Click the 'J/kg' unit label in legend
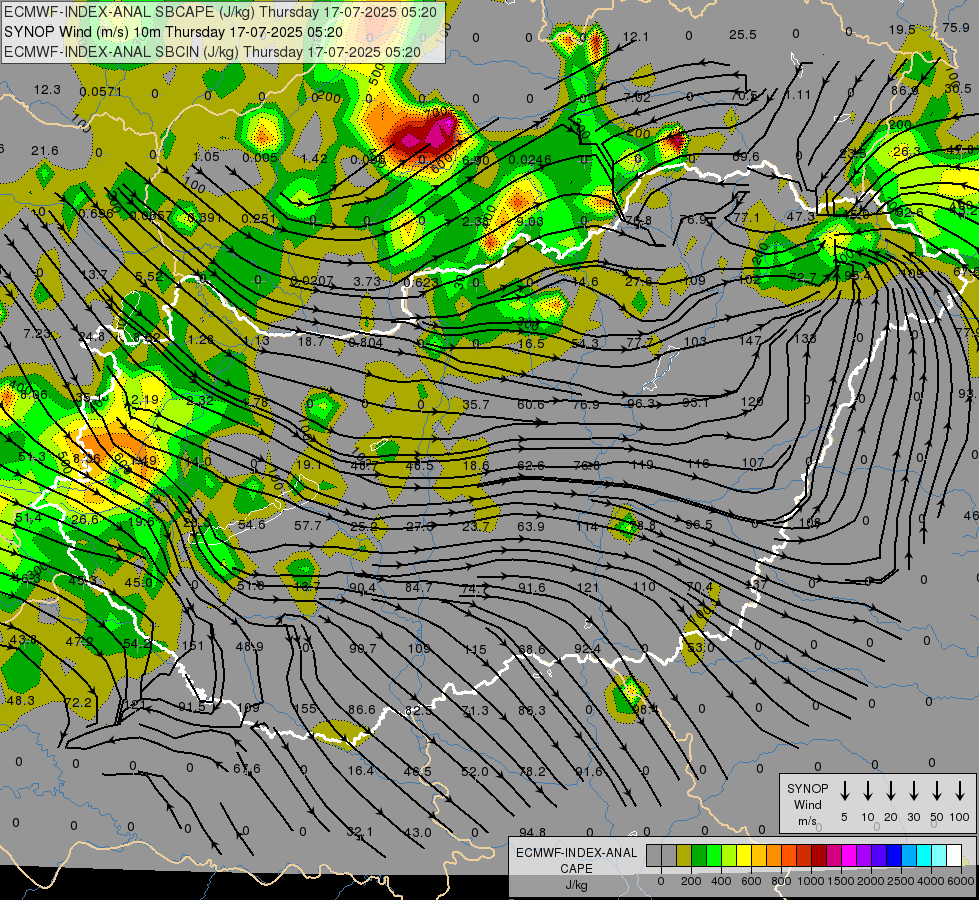The image size is (979, 900). [576, 885]
